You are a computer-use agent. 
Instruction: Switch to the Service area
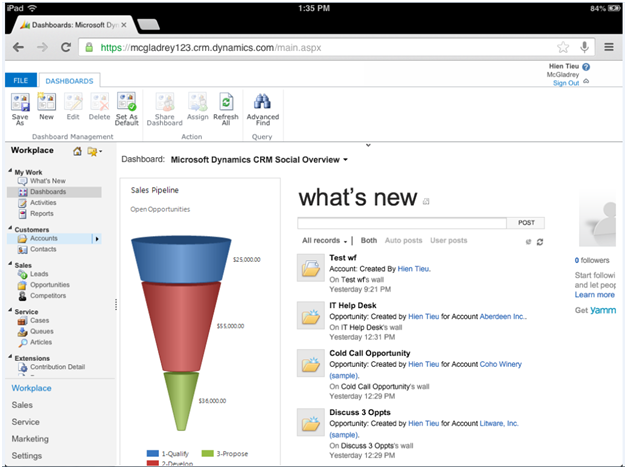(26, 422)
